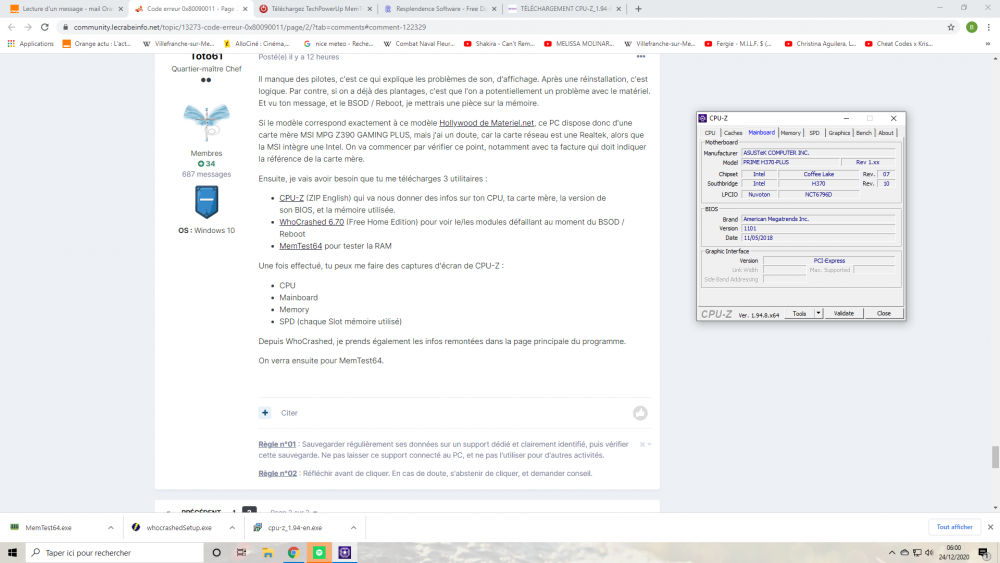The image size is (1000, 563).
Task: Open the Windows Start menu
Action: 12,552
